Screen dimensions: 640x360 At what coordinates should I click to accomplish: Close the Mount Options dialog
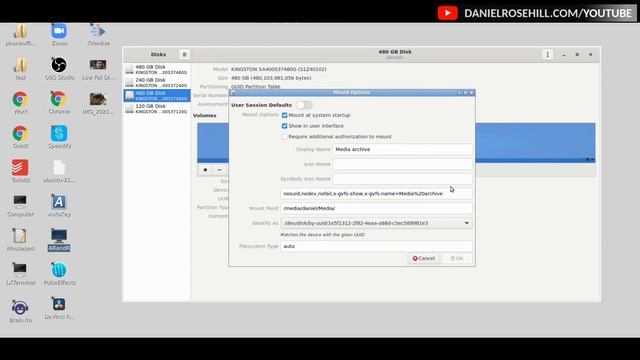pyautogui.click(x=471, y=93)
